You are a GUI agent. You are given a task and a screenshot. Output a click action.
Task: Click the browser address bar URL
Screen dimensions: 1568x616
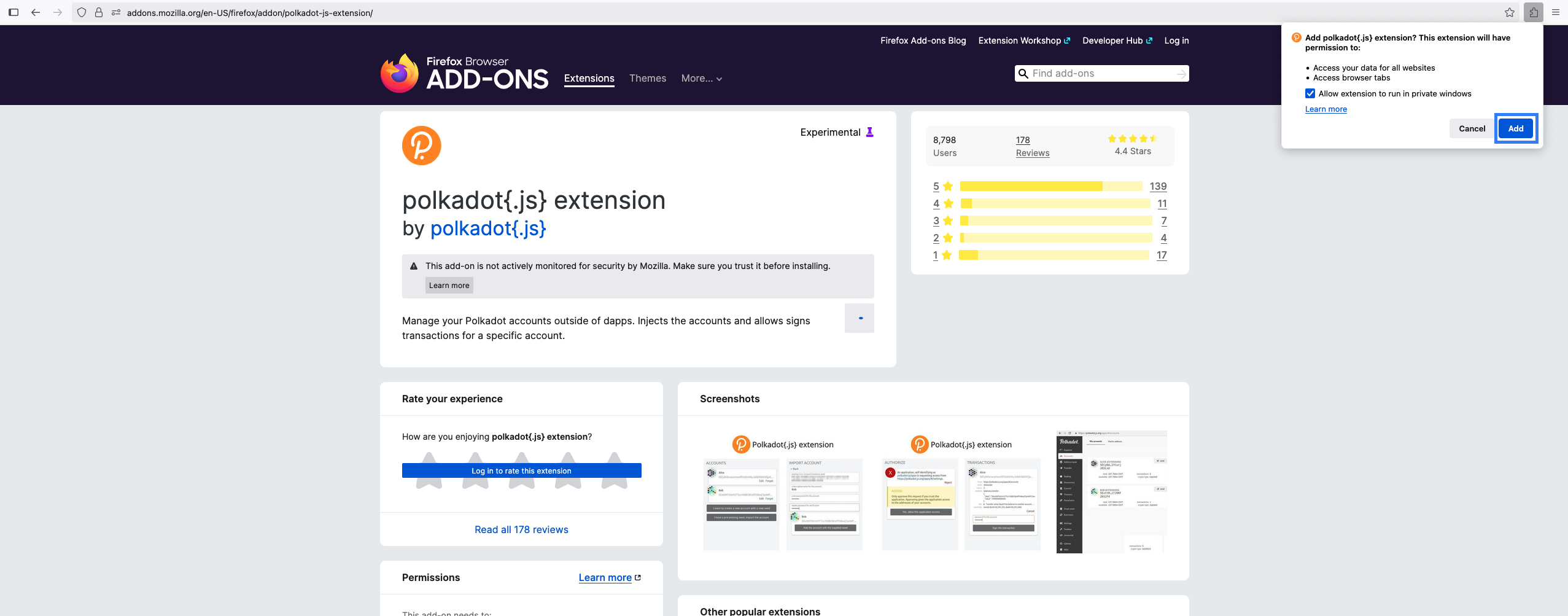(250, 13)
